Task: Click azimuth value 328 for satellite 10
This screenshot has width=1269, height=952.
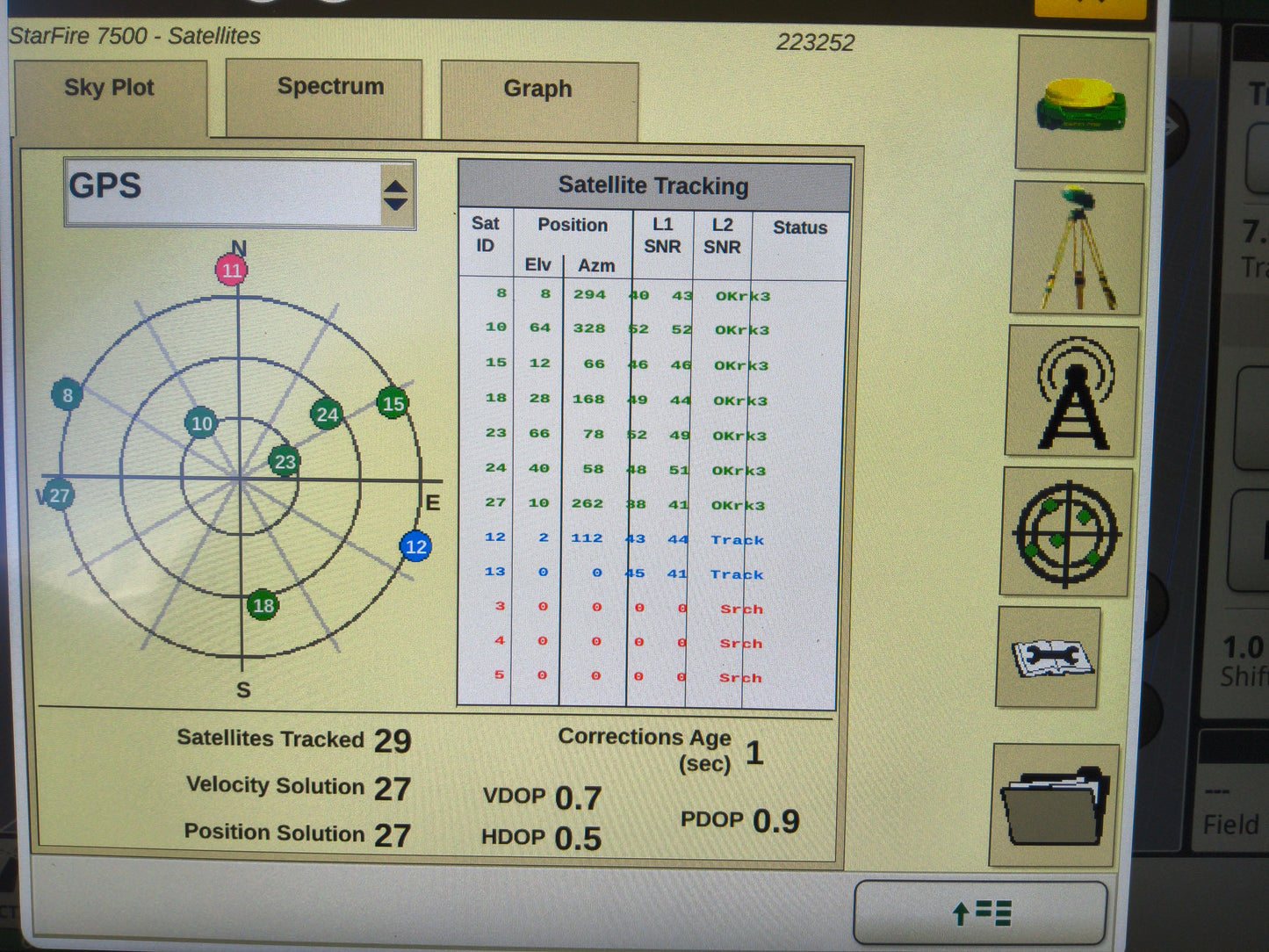Action: [x=588, y=328]
